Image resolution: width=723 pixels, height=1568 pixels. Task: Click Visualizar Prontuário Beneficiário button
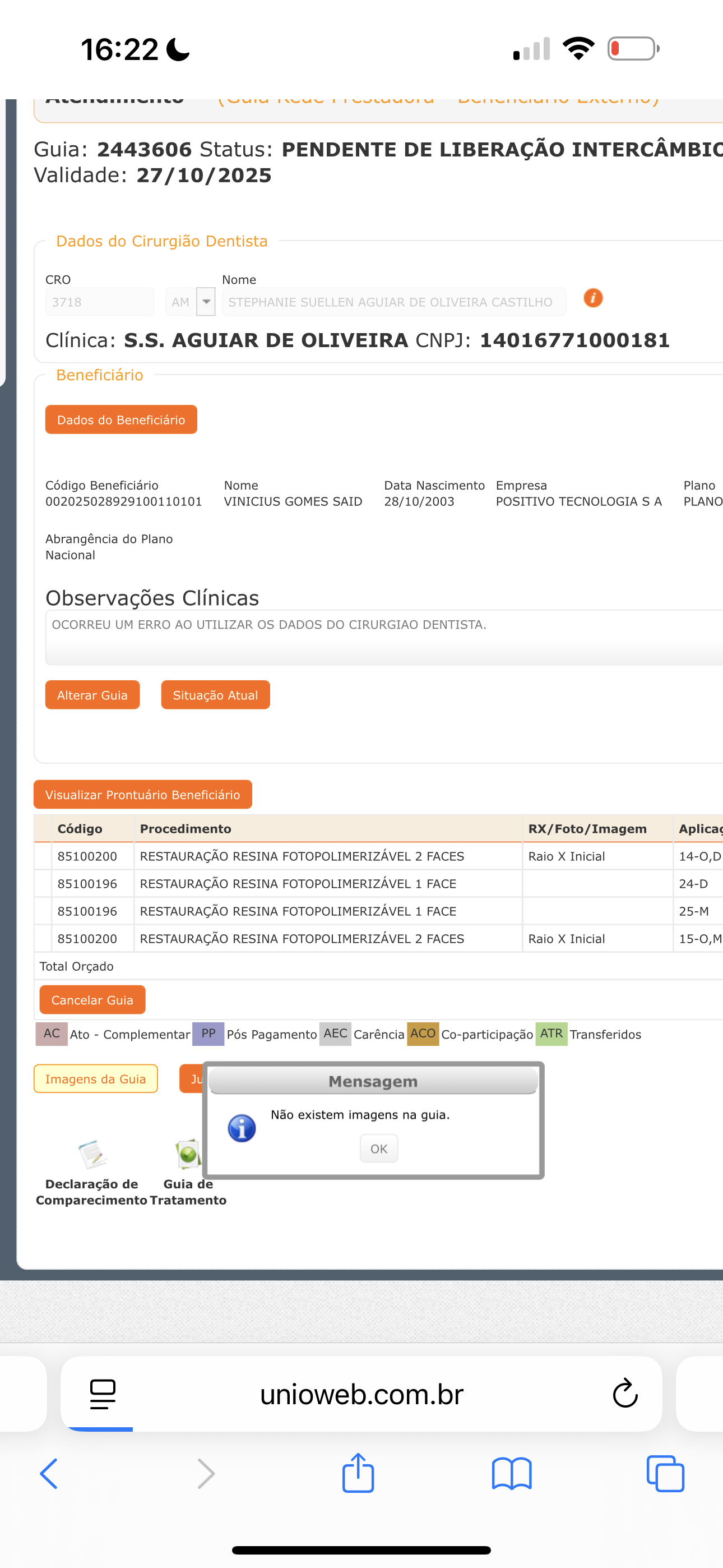click(x=142, y=795)
